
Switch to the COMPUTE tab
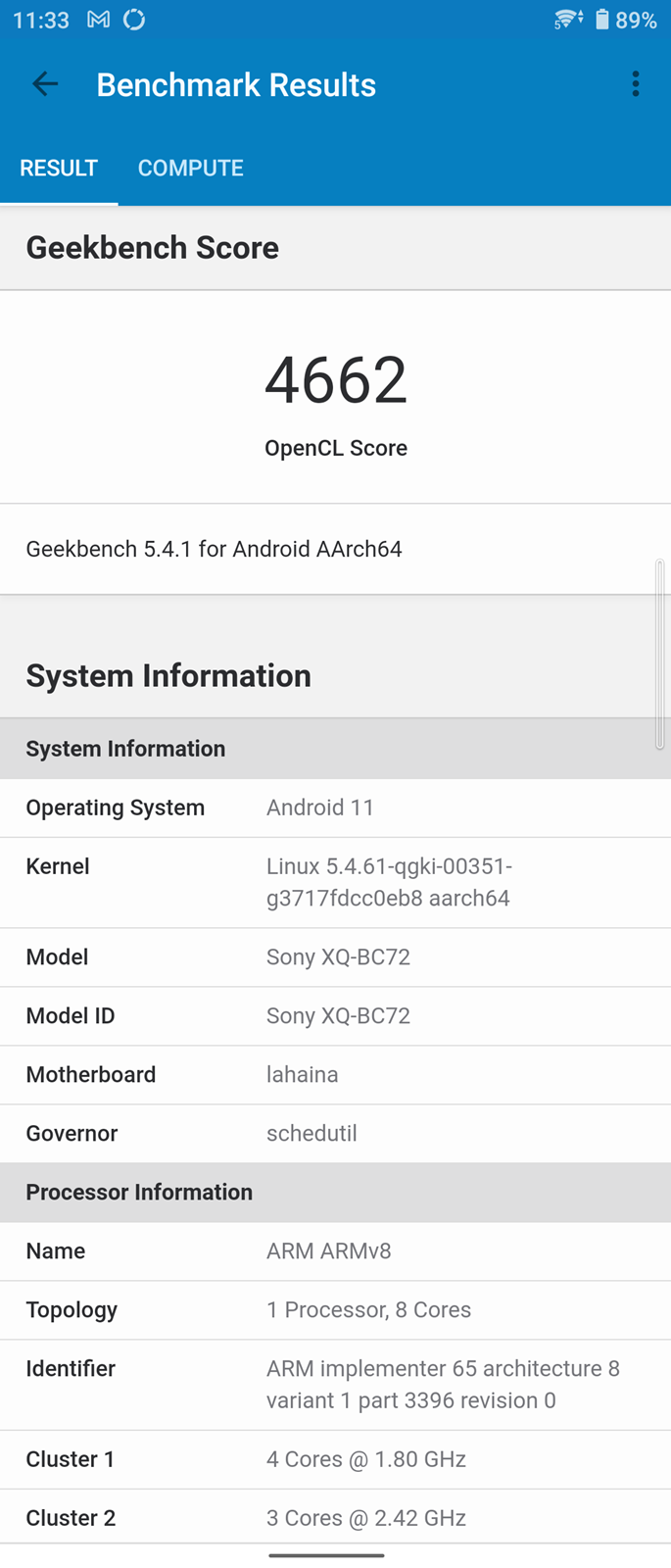click(x=190, y=168)
